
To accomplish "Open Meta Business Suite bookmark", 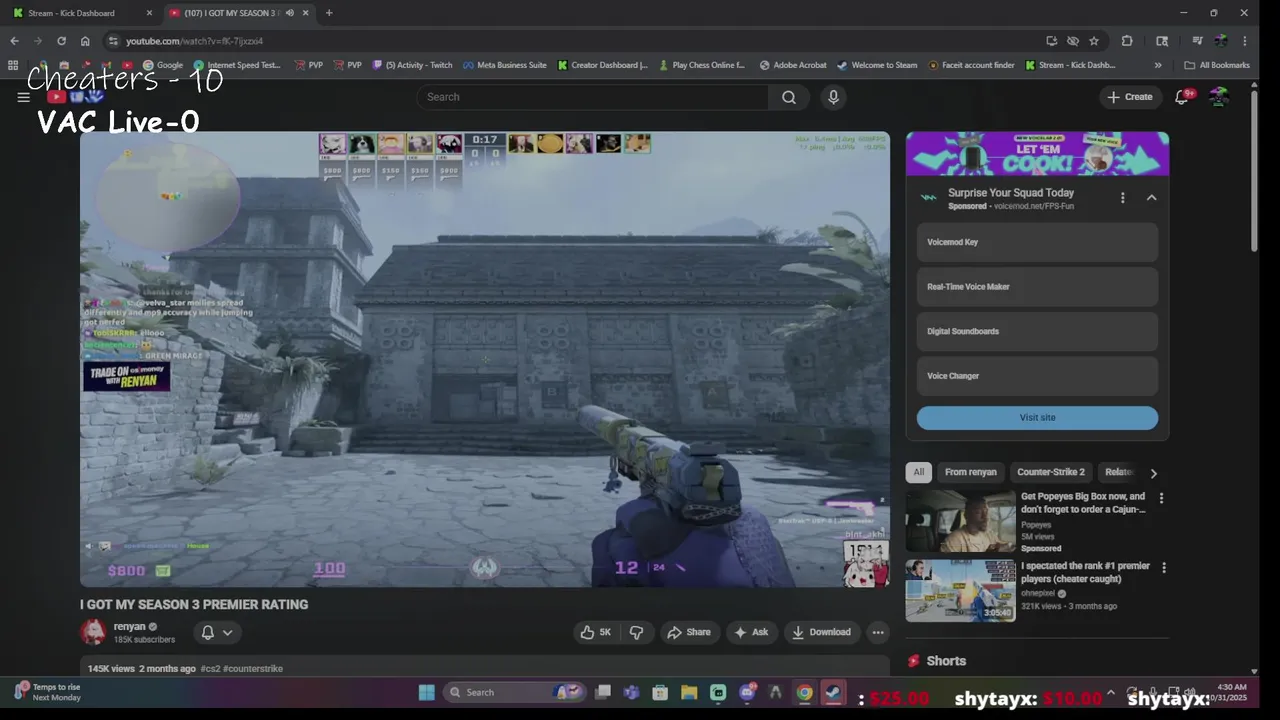I will coord(504,65).
